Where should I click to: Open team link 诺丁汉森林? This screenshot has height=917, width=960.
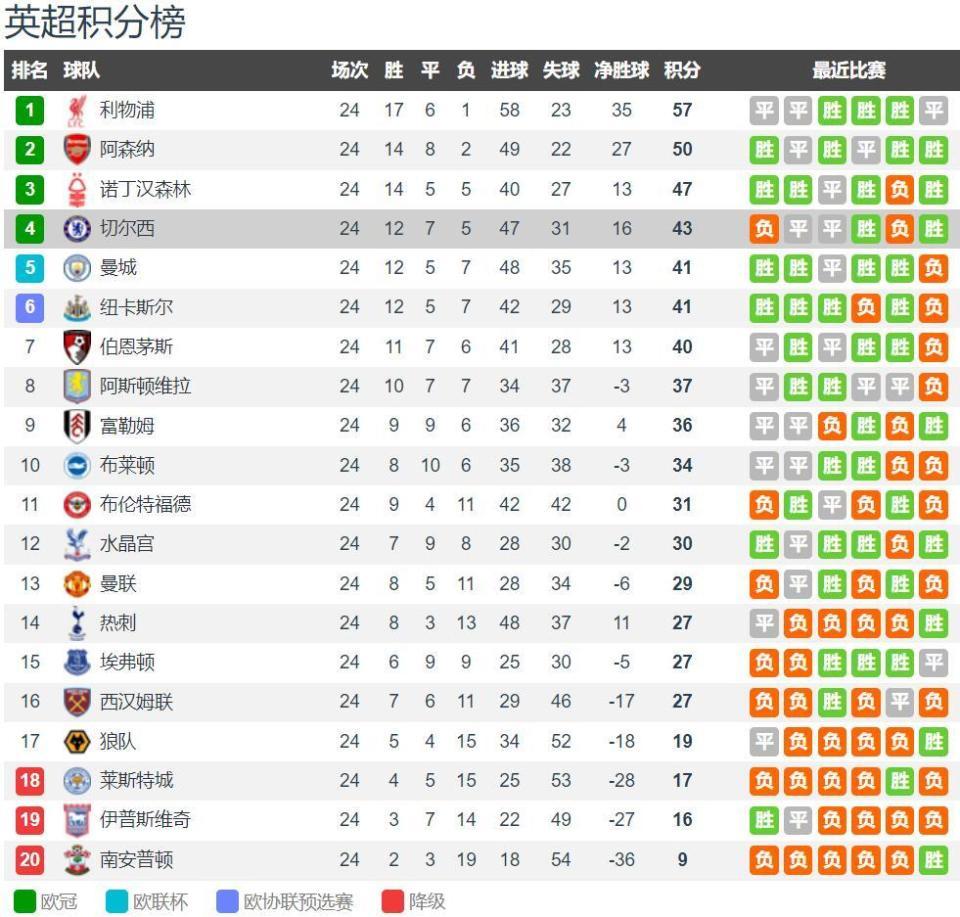point(144,189)
